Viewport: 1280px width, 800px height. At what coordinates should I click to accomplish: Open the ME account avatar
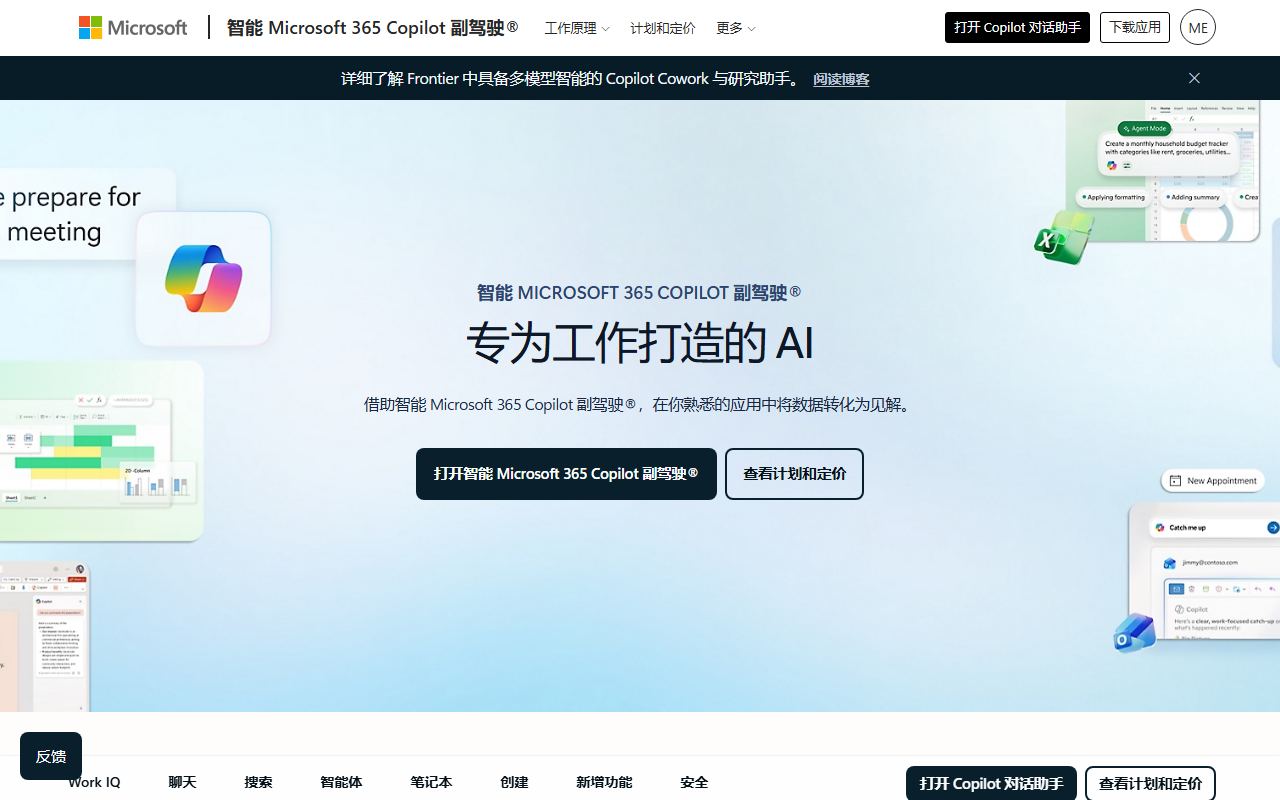(x=1197, y=27)
